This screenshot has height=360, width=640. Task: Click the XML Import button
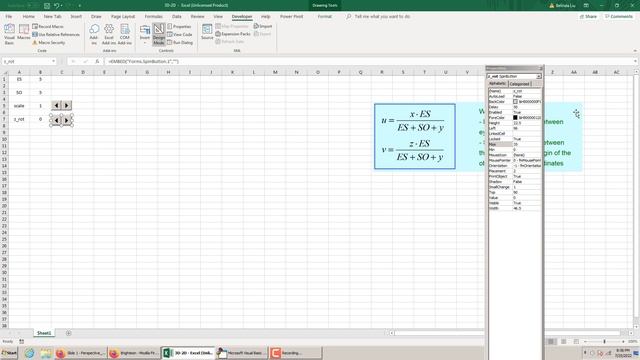pyautogui.click(x=263, y=27)
